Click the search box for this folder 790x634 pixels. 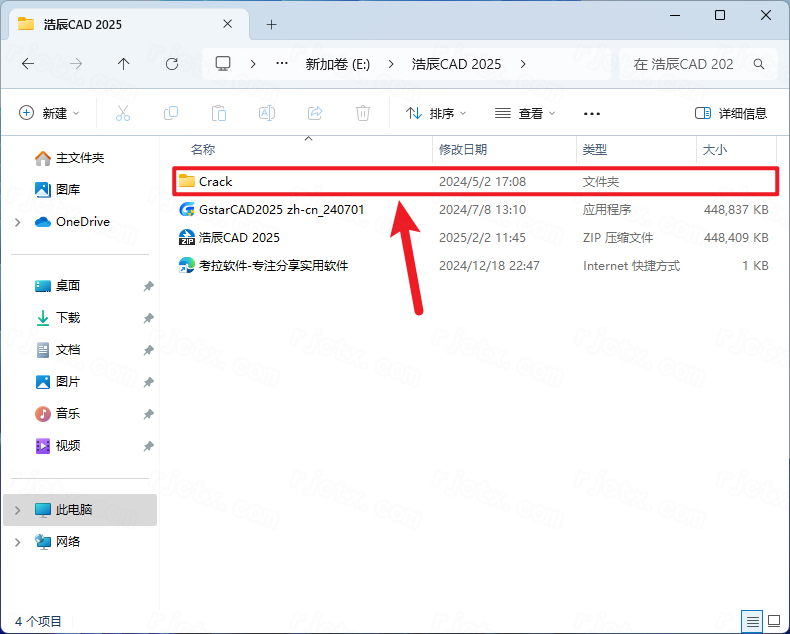690,63
